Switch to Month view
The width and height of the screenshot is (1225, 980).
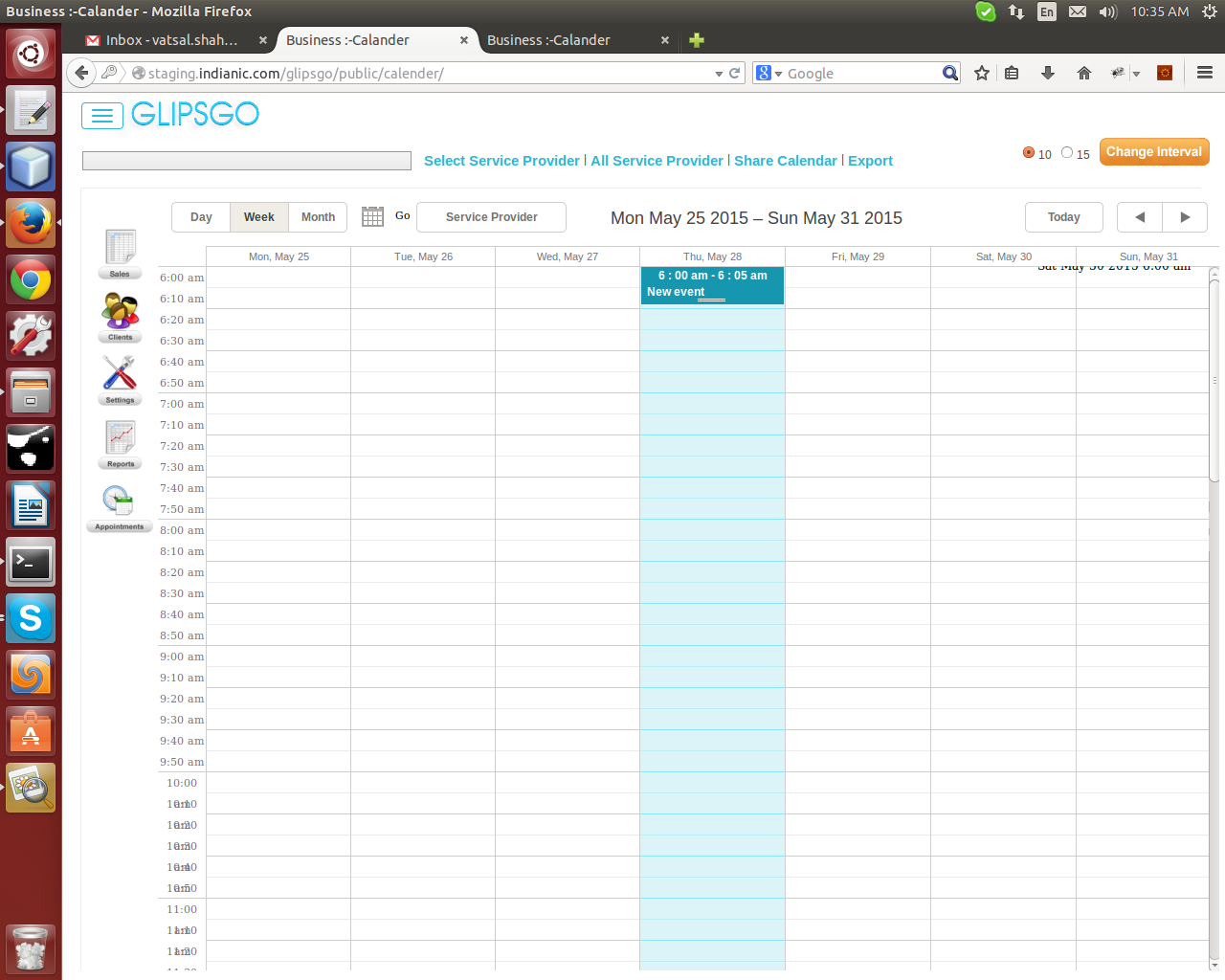click(318, 217)
